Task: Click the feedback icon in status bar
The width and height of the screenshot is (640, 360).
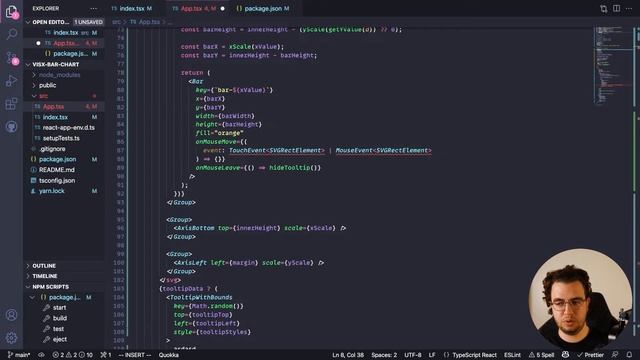Action: coord(615,355)
